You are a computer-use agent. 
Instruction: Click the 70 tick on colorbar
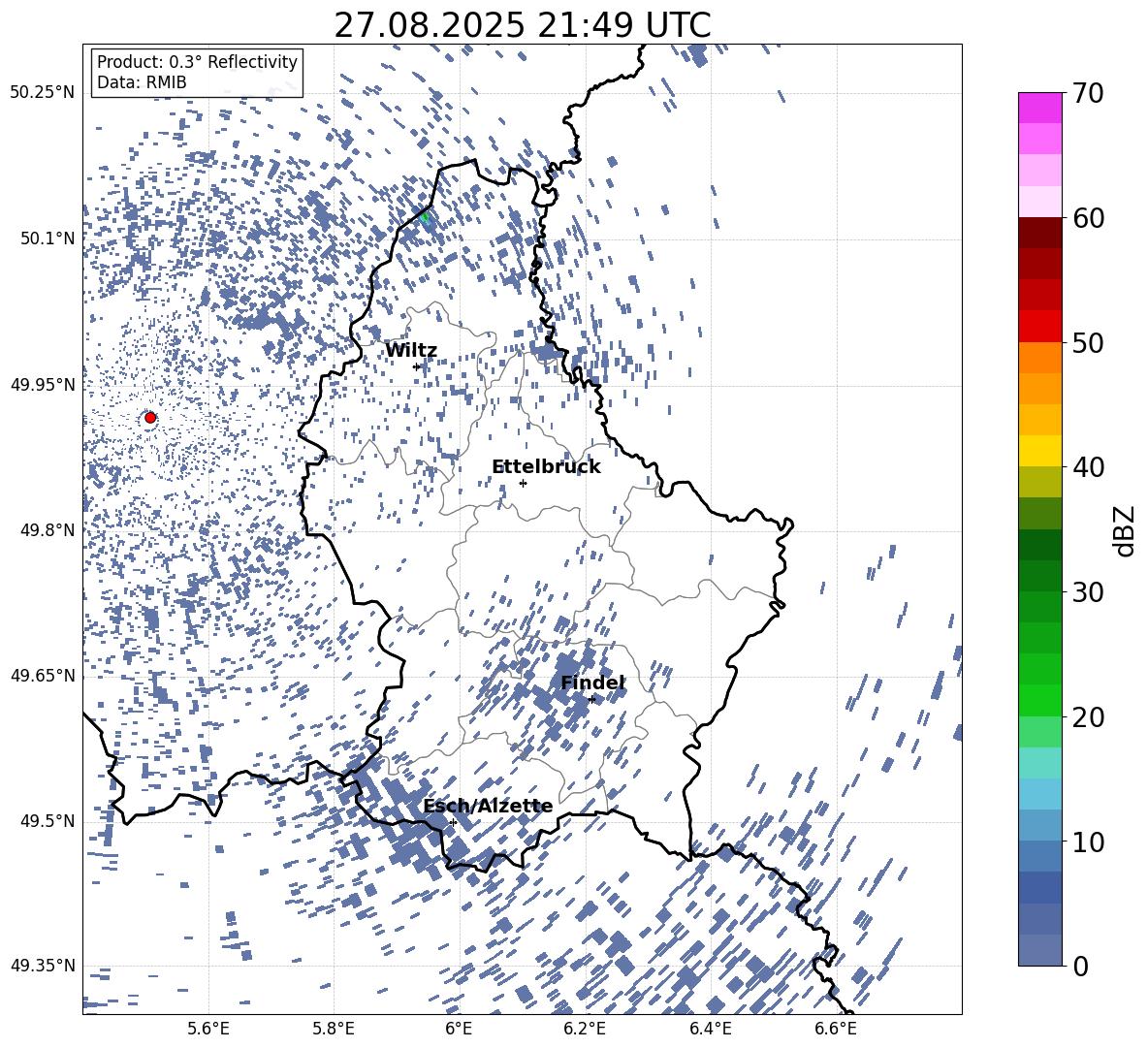point(1087,94)
